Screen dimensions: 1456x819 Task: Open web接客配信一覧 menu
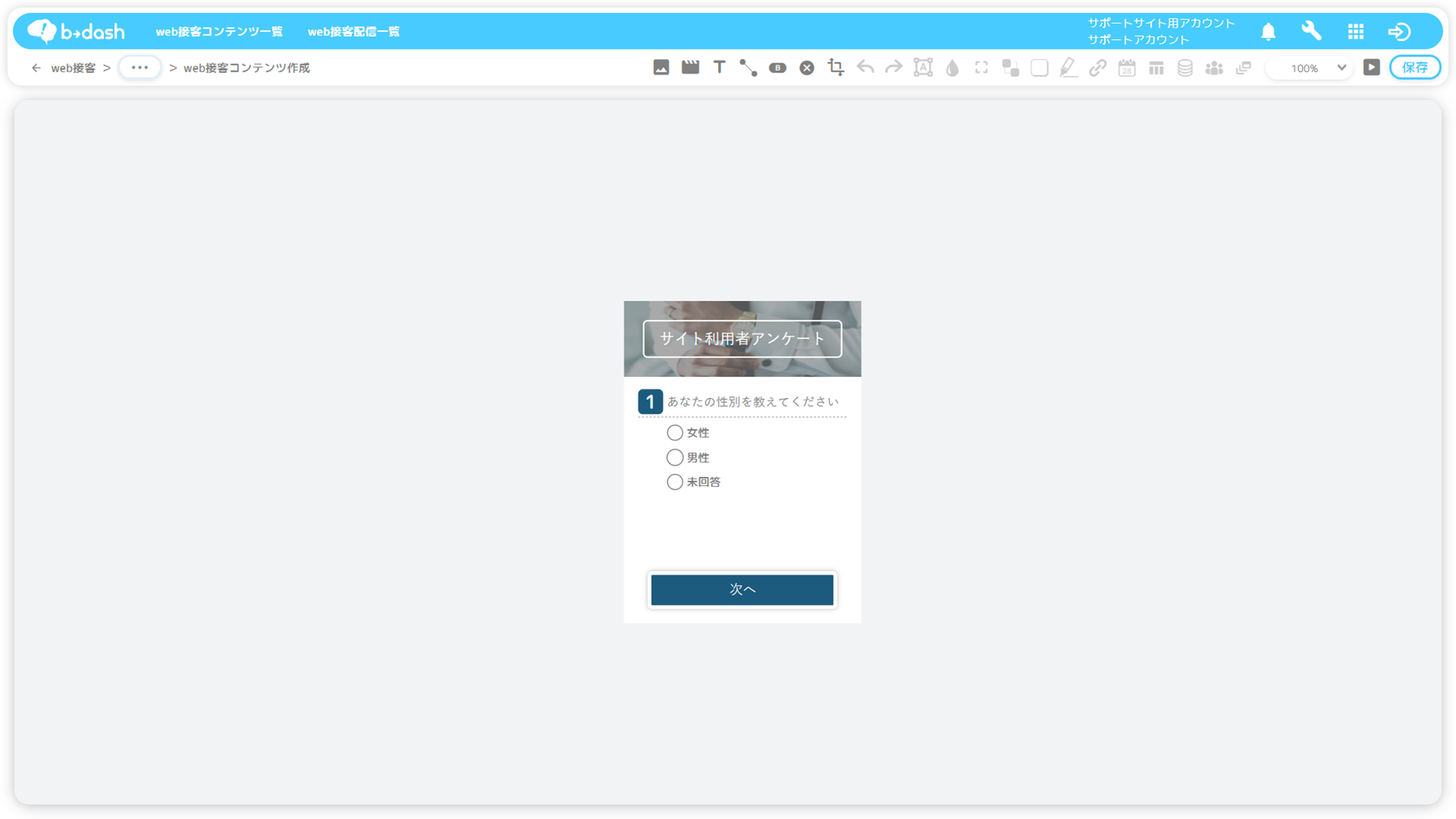(354, 32)
